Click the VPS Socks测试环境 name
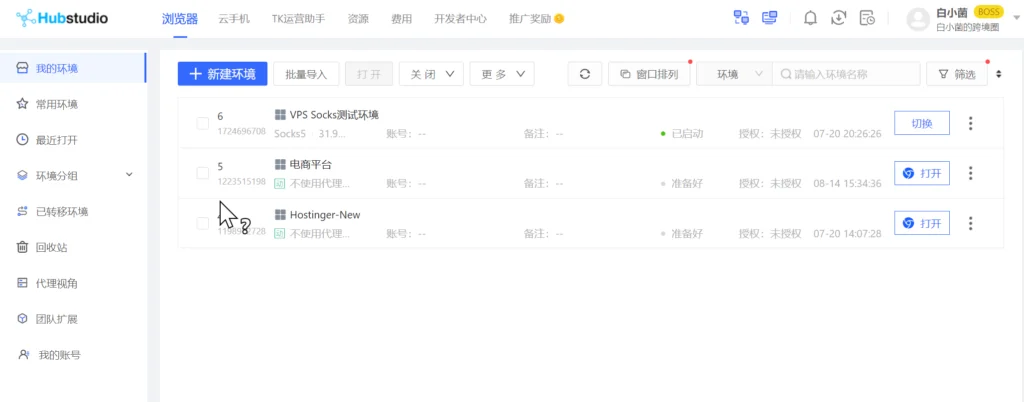This screenshot has width=1024, height=402. click(x=334, y=115)
